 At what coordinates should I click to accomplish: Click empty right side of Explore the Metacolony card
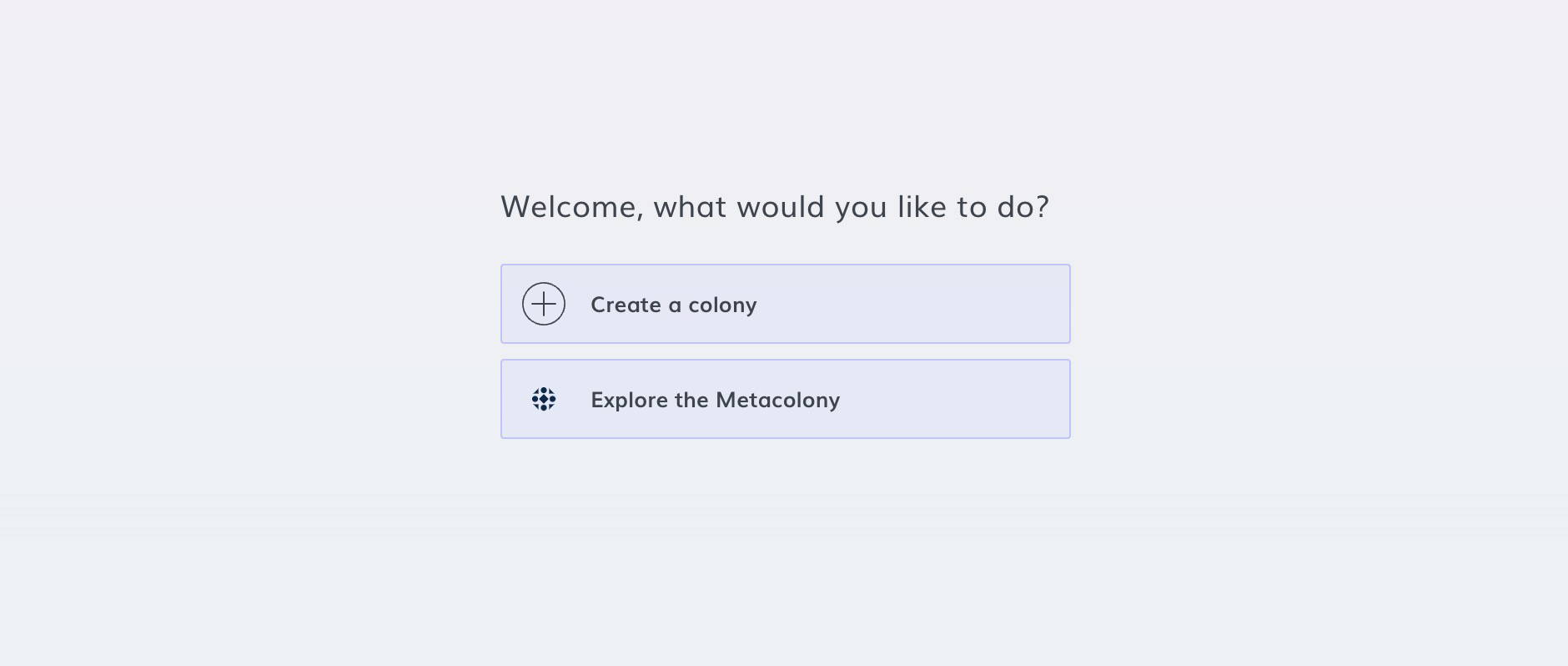[959, 399]
